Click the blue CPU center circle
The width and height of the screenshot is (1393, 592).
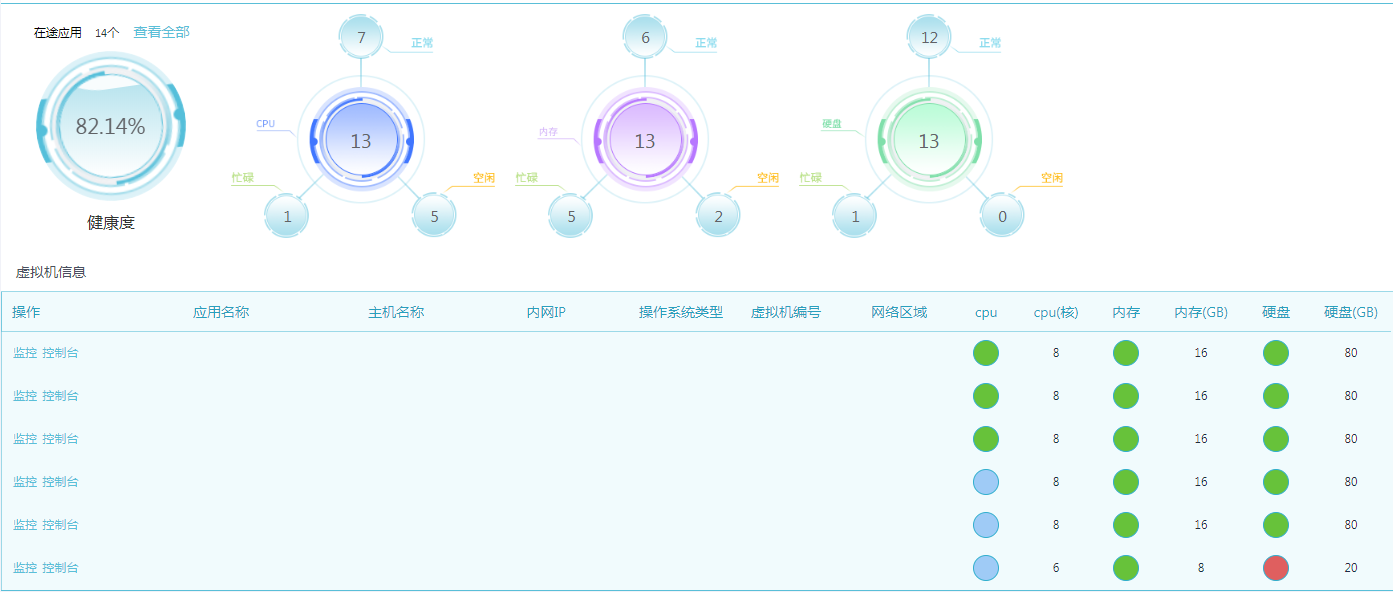coord(361,141)
